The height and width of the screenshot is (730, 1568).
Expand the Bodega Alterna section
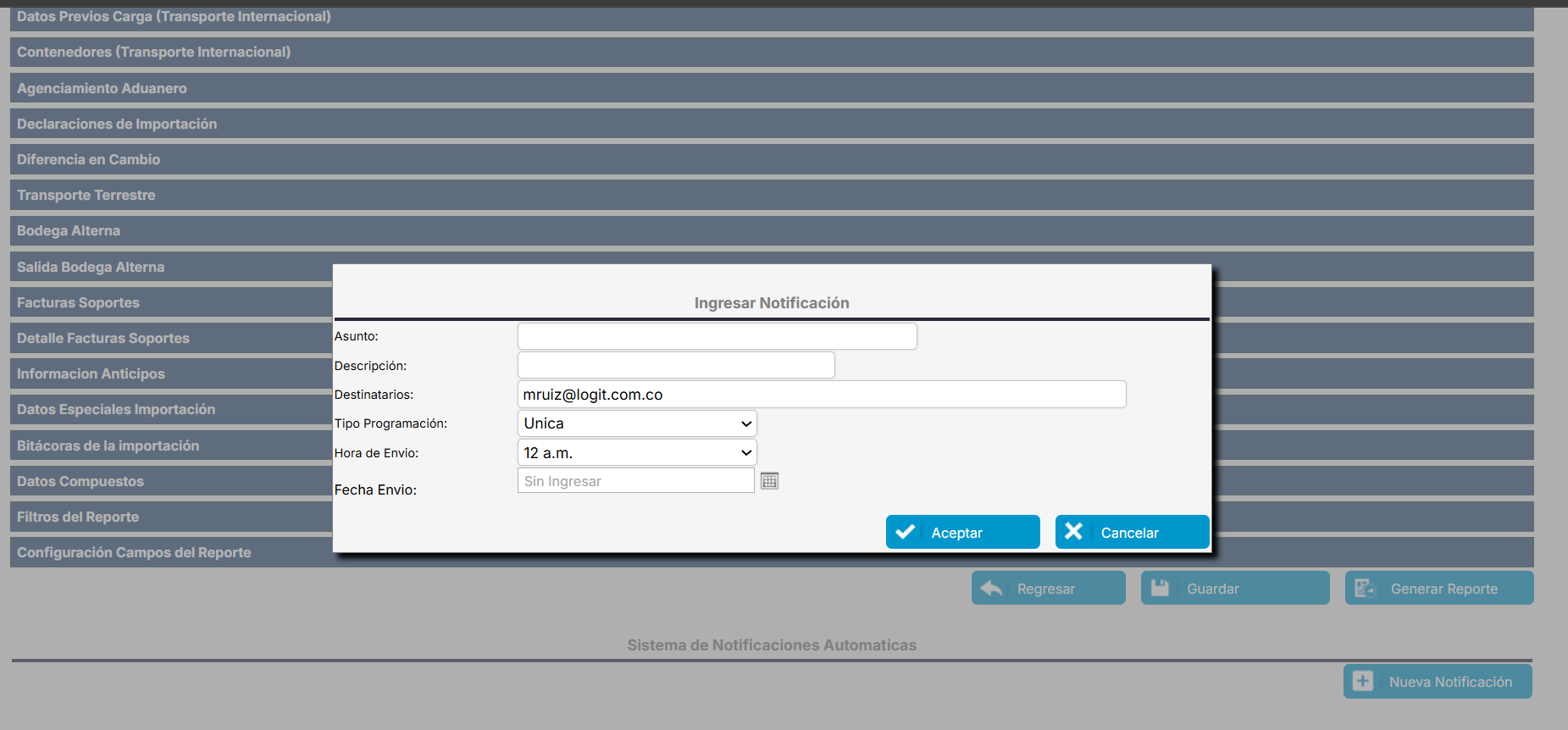coord(69,230)
